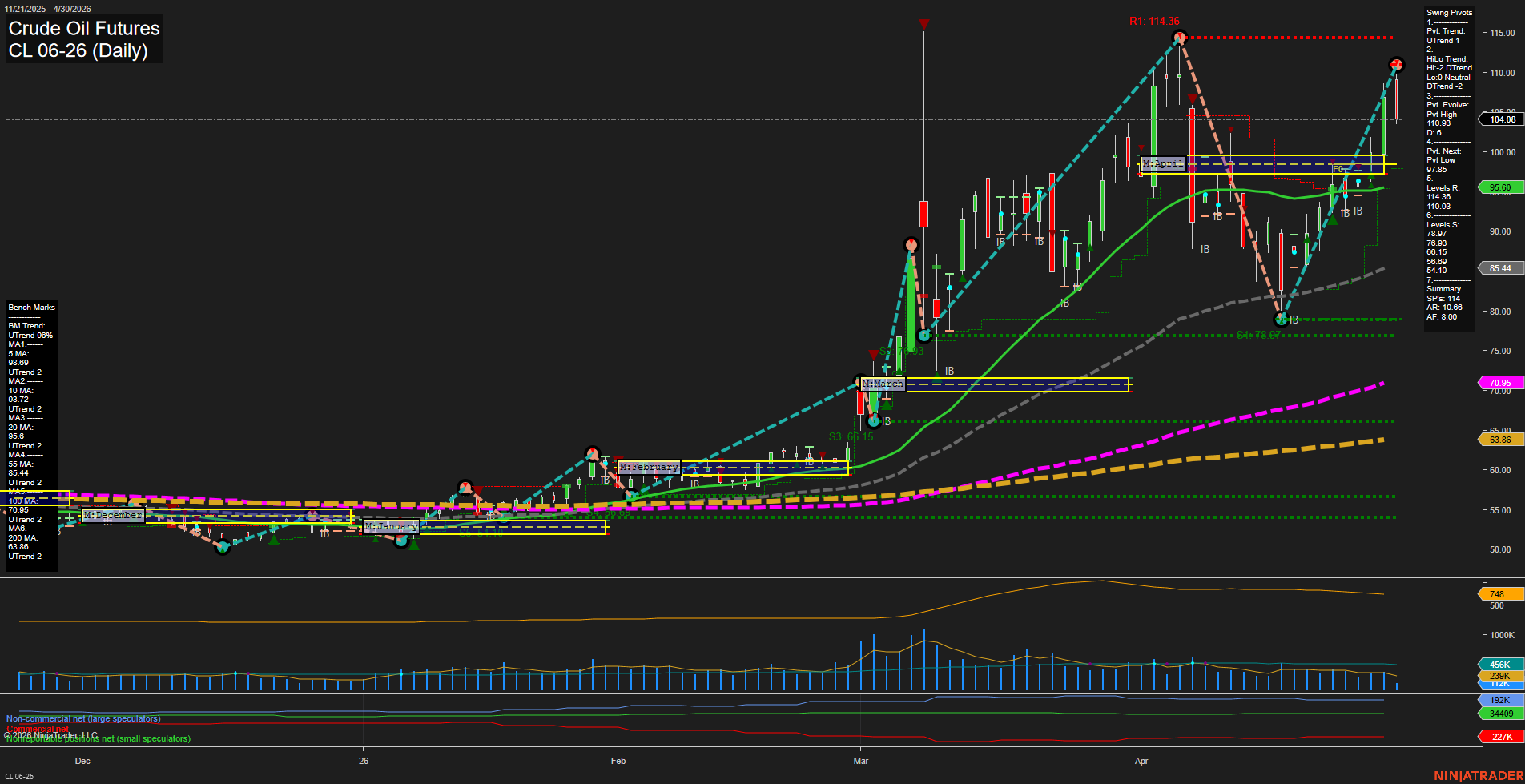Select the CL 06-26 tab at the bottom left
Screen dimensions: 1525x784
(20, 776)
